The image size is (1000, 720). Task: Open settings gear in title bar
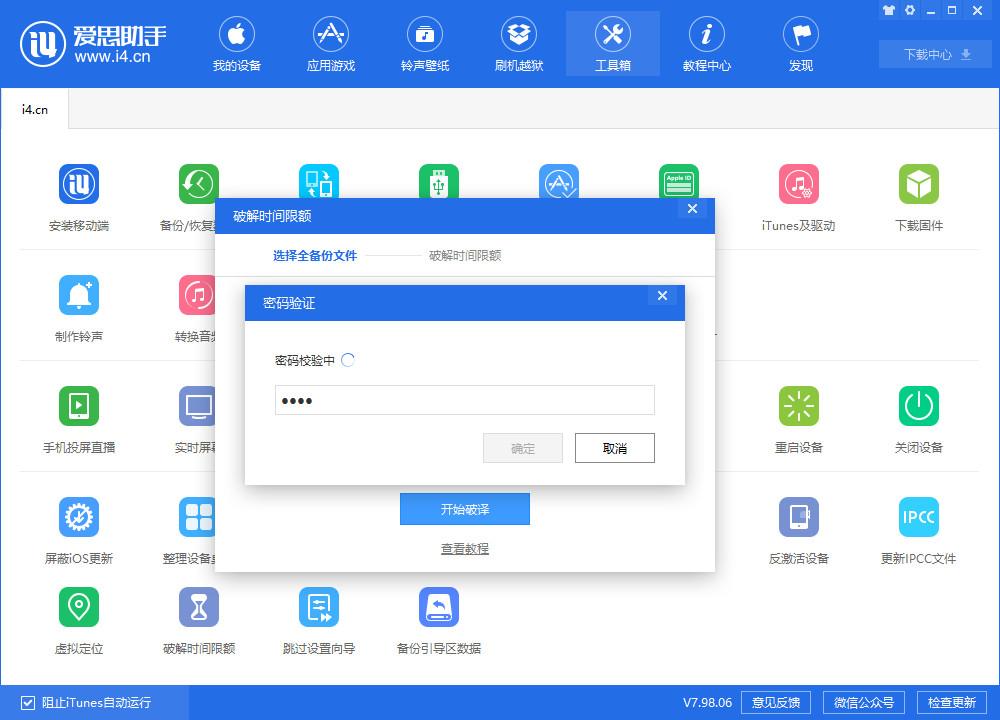[910, 10]
